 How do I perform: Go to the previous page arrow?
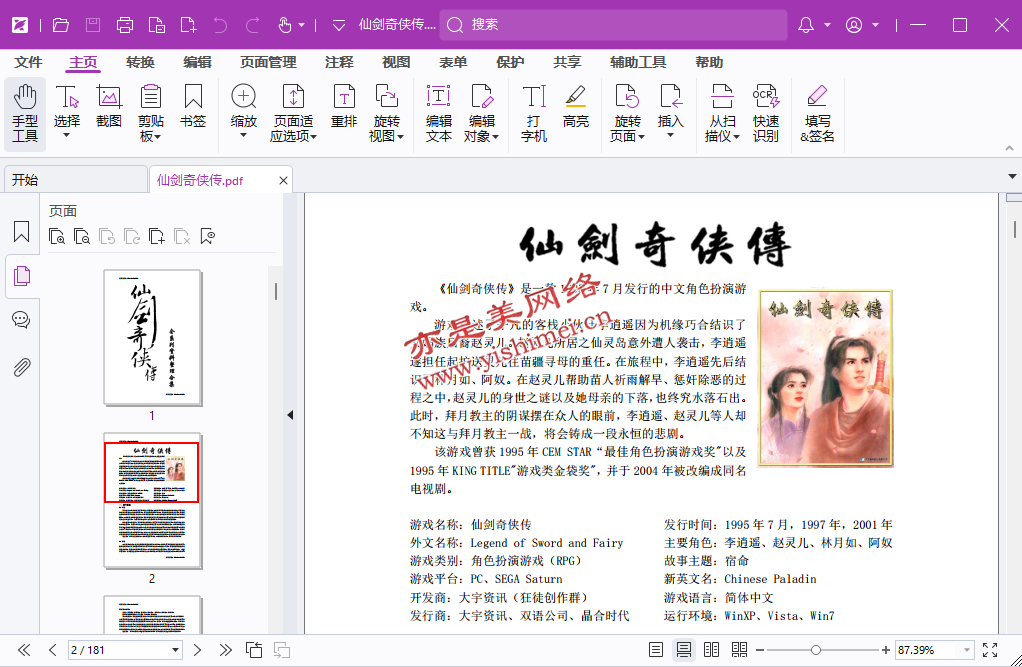(x=53, y=650)
